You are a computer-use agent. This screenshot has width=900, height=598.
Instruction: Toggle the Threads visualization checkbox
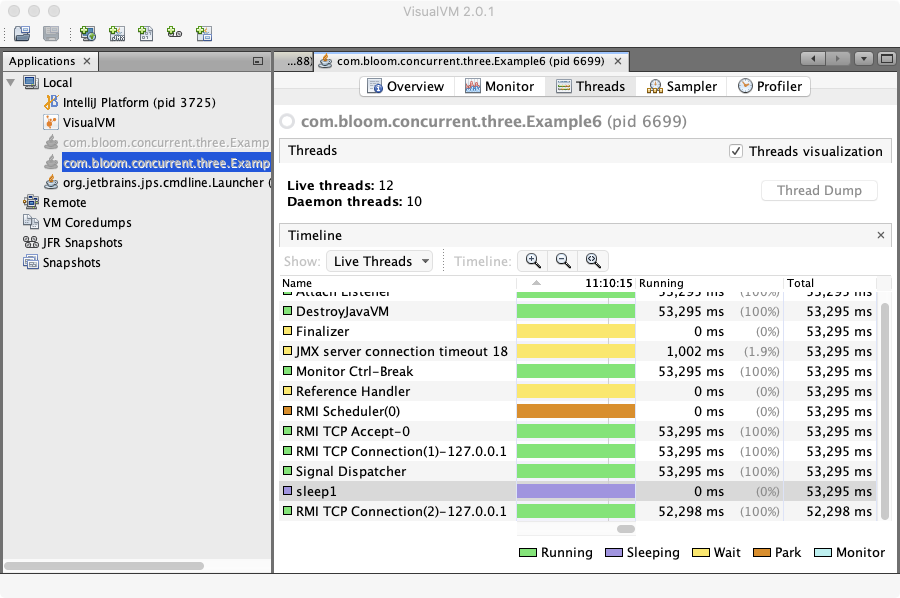click(736, 152)
